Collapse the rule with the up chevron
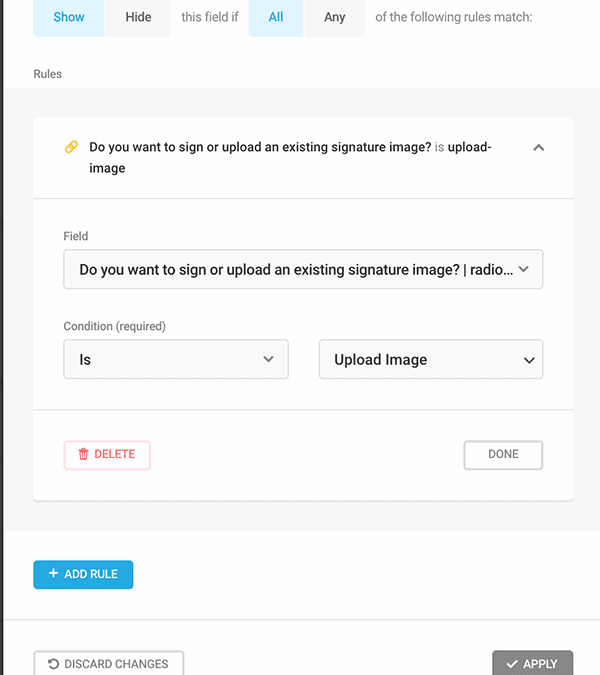The width and height of the screenshot is (600, 675). pos(538,148)
